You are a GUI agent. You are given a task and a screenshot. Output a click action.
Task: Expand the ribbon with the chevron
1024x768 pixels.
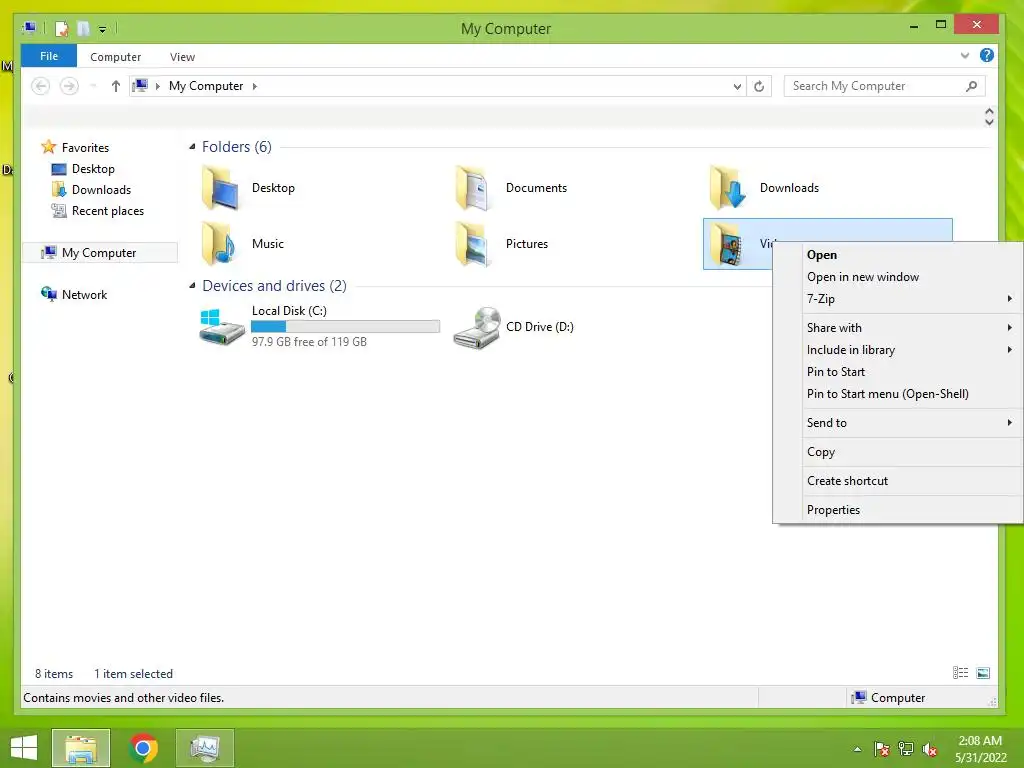pyautogui.click(x=965, y=56)
